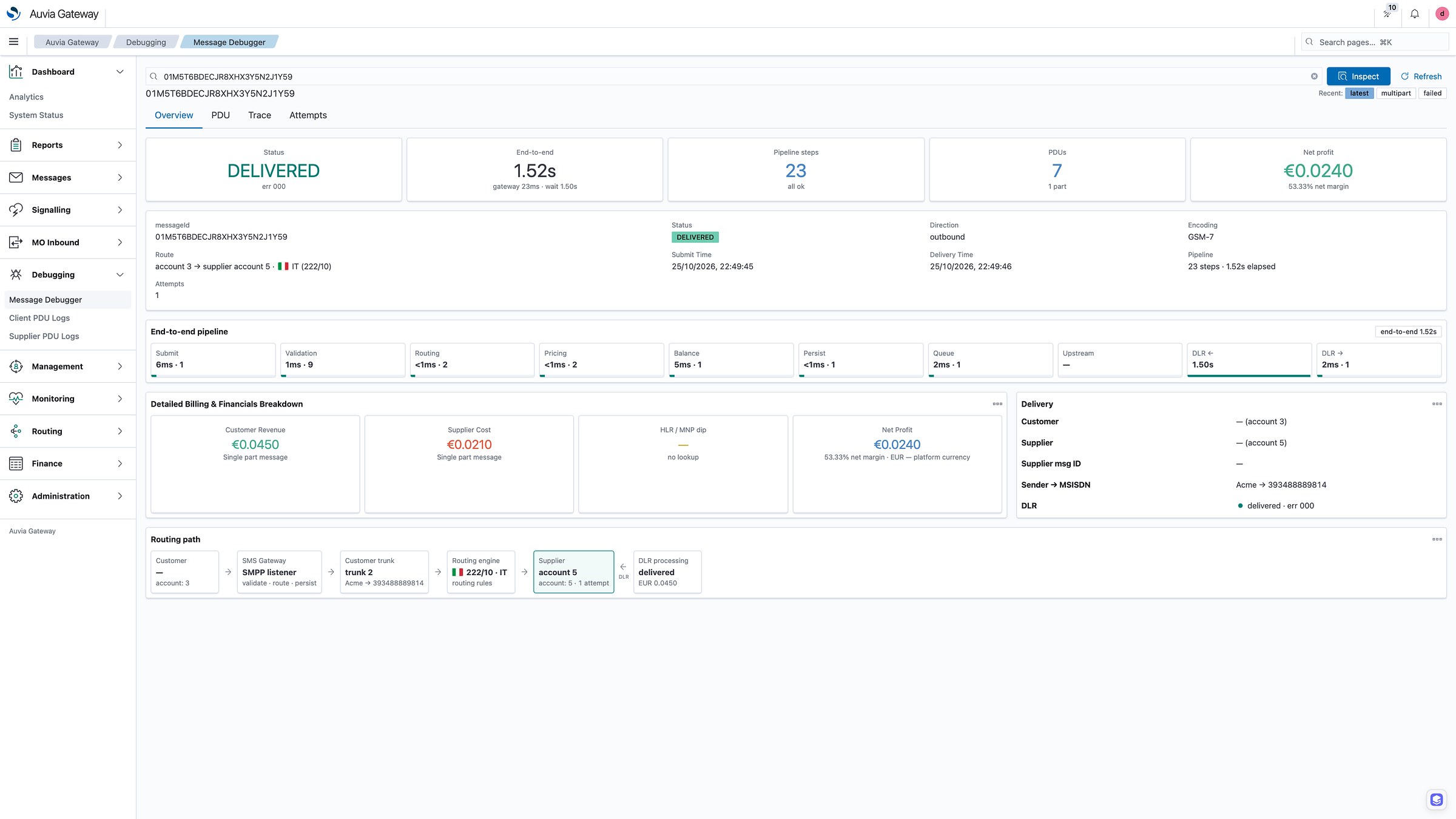Screen dimensions: 1456x819
Task: Open Client PDU Logs link
Action: click(x=39, y=318)
